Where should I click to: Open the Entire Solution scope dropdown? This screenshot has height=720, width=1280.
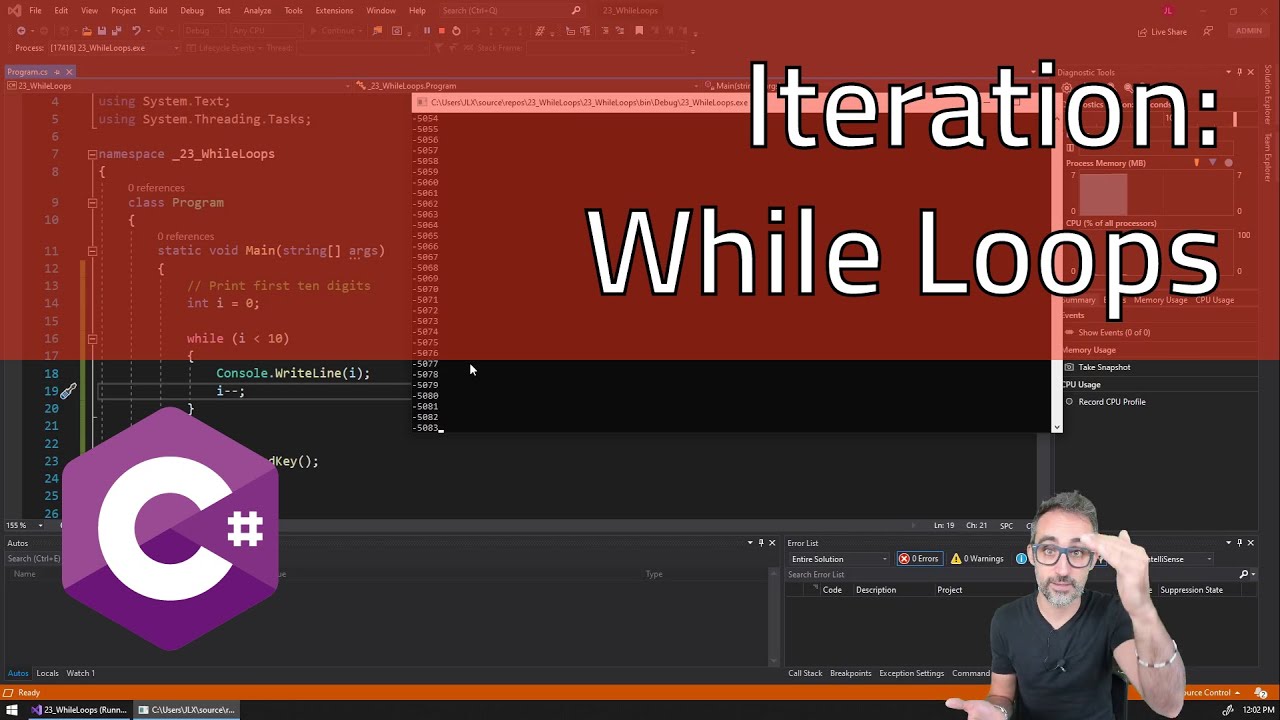(838, 559)
